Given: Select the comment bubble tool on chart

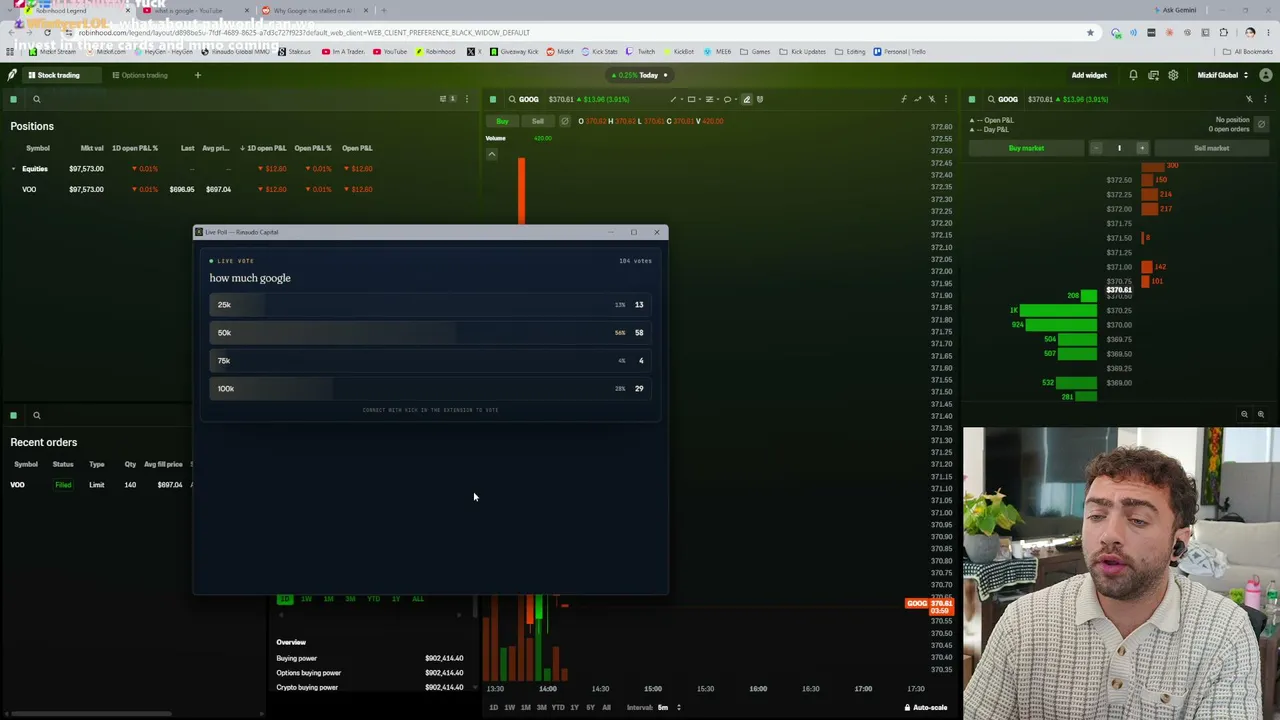Looking at the screenshot, I should (727, 99).
